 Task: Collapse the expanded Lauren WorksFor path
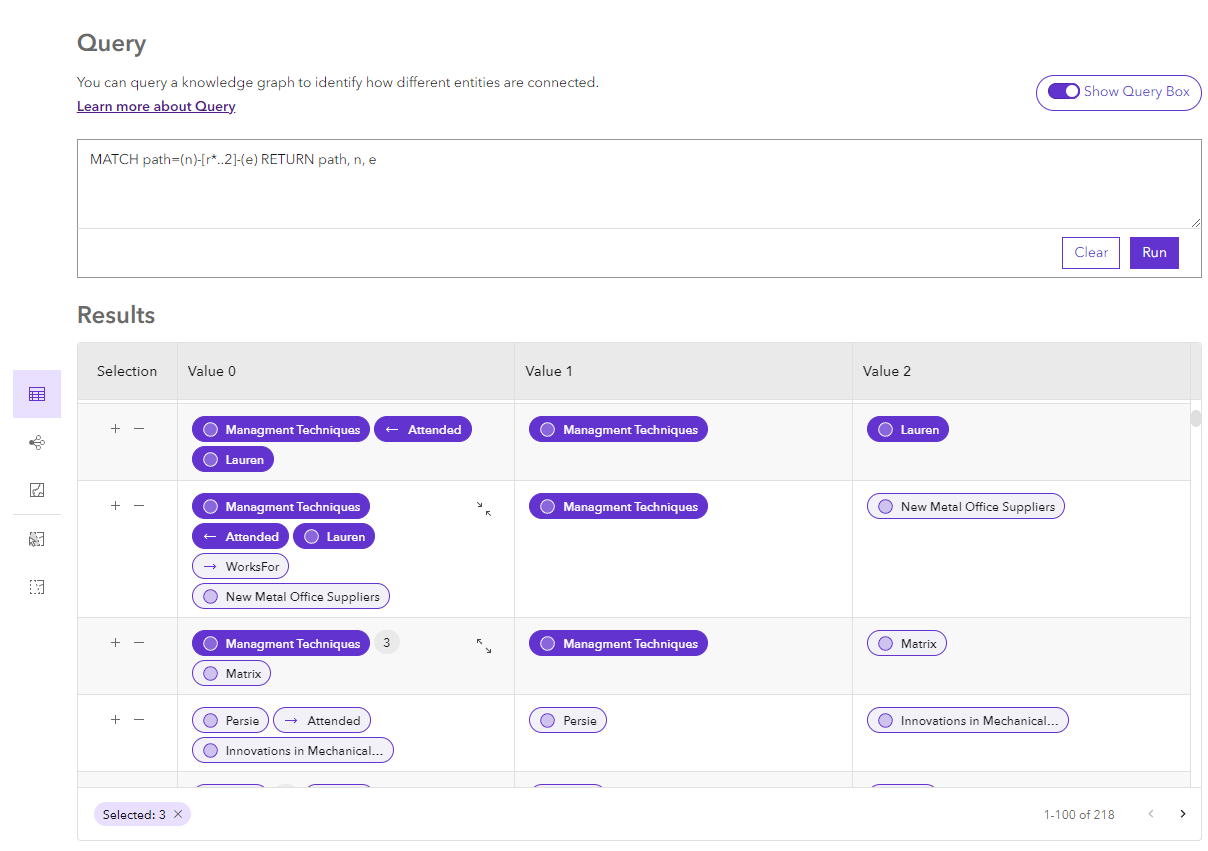click(484, 509)
